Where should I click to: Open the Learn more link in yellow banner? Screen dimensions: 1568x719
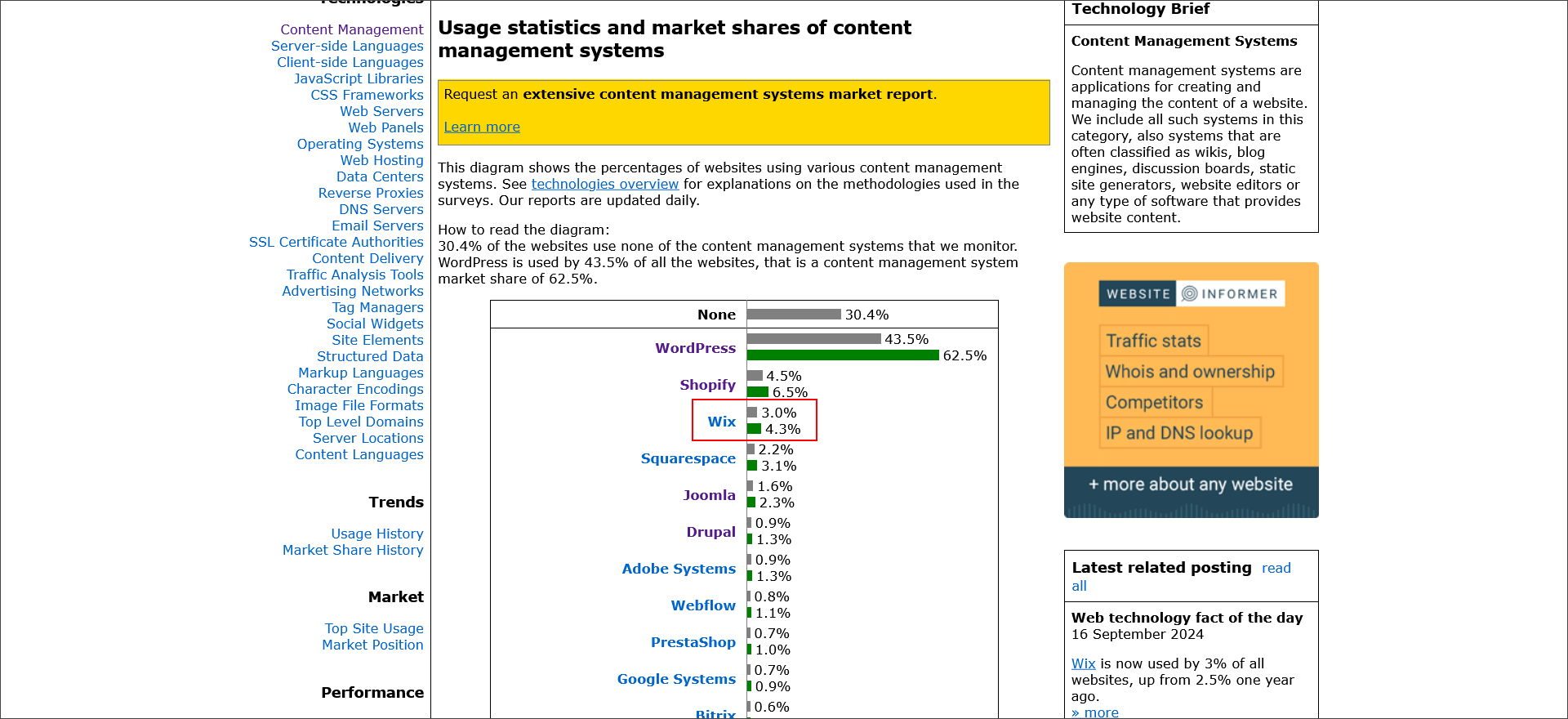tap(482, 127)
